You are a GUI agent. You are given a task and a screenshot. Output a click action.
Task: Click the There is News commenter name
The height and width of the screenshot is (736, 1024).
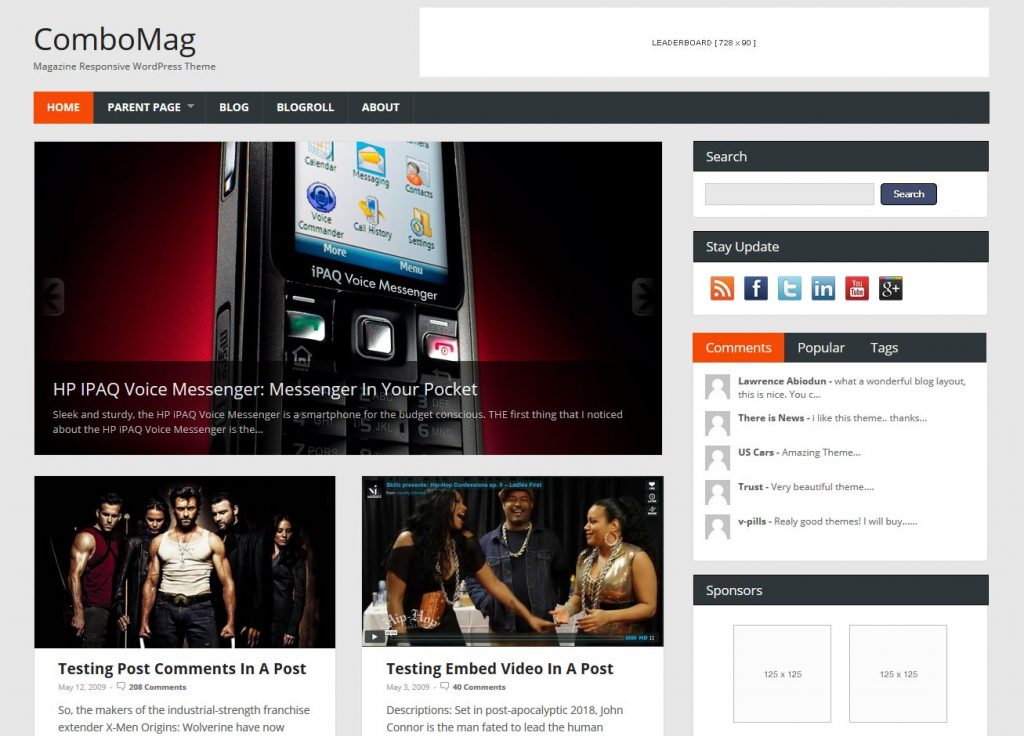771,418
